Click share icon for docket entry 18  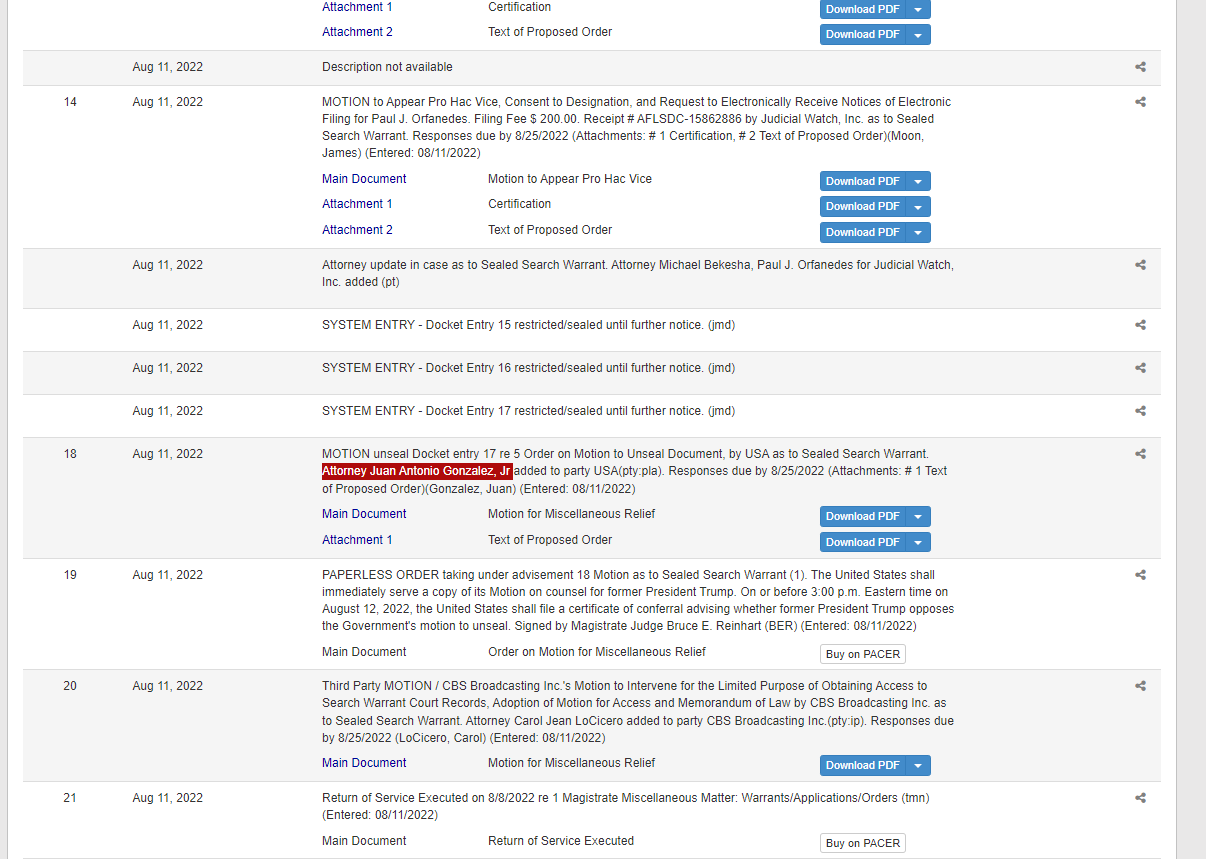click(1140, 454)
